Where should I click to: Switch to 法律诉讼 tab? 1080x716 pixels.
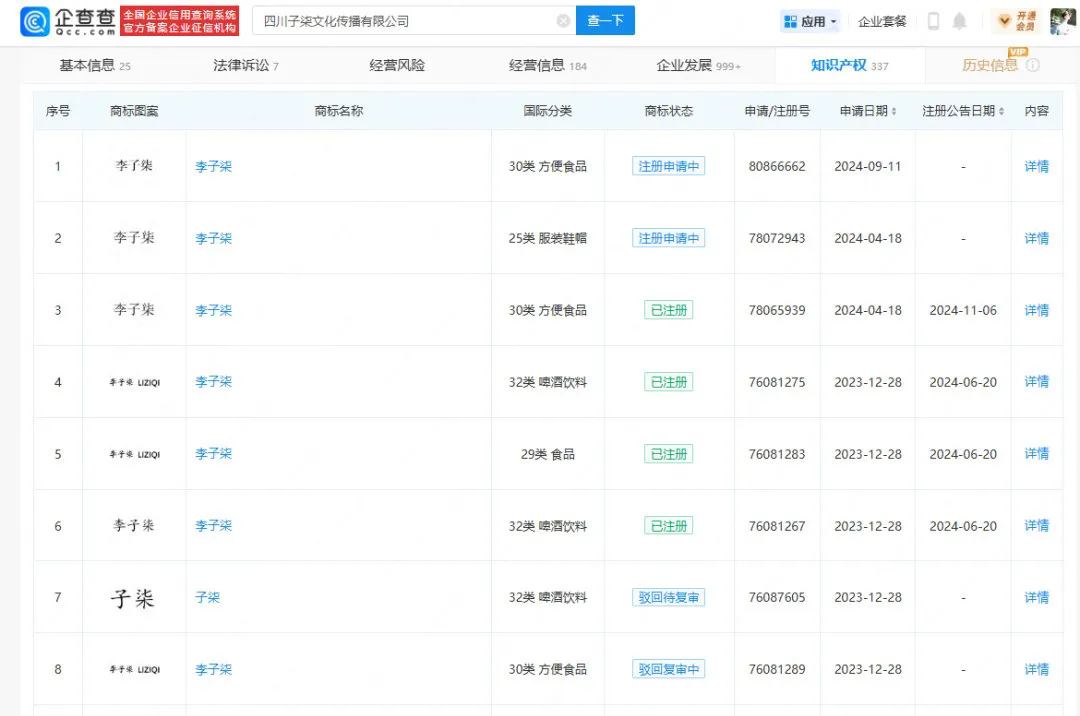coord(246,65)
